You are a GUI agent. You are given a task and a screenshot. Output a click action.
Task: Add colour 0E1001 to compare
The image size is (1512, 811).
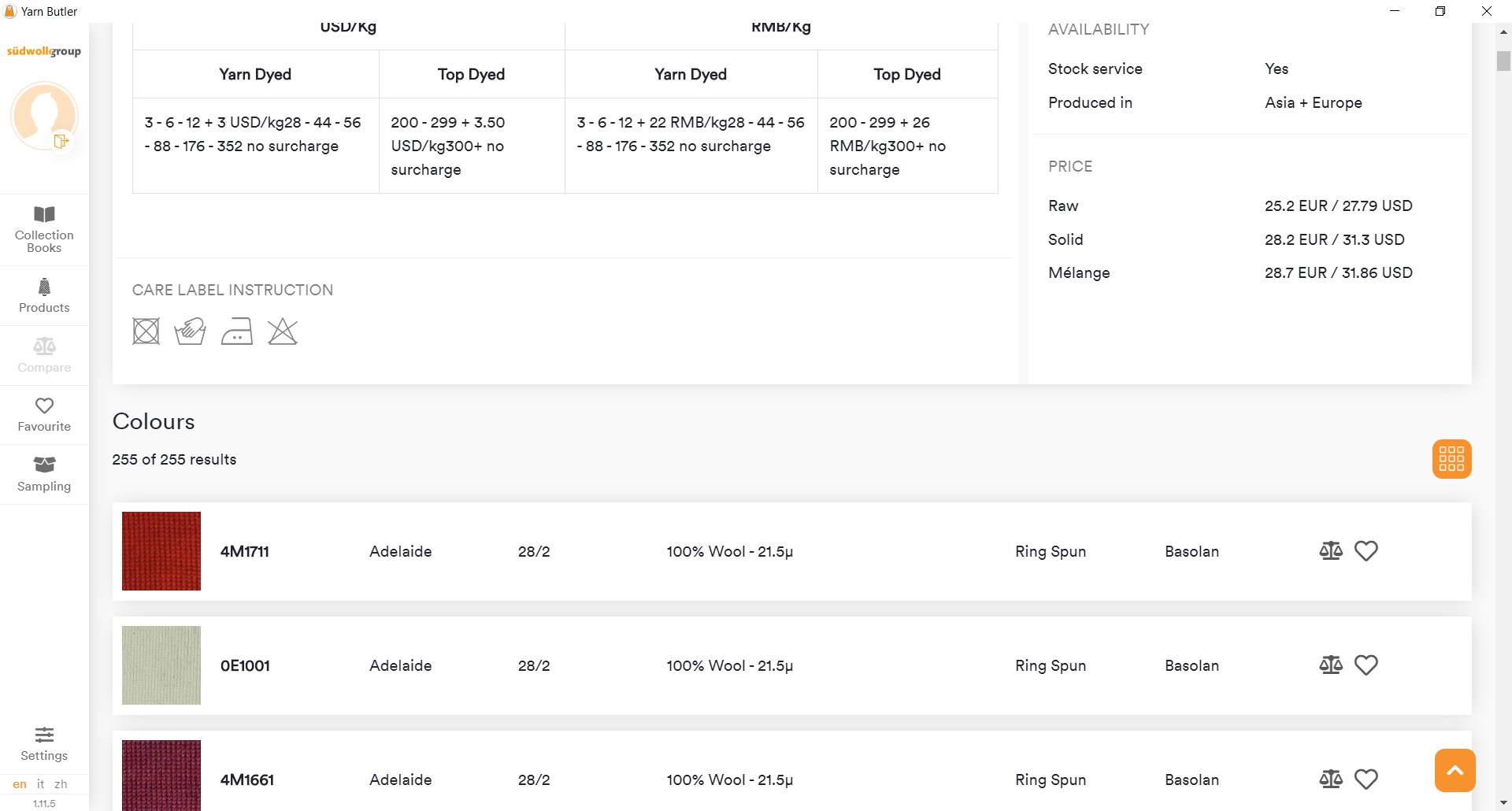click(x=1331, y=665)
